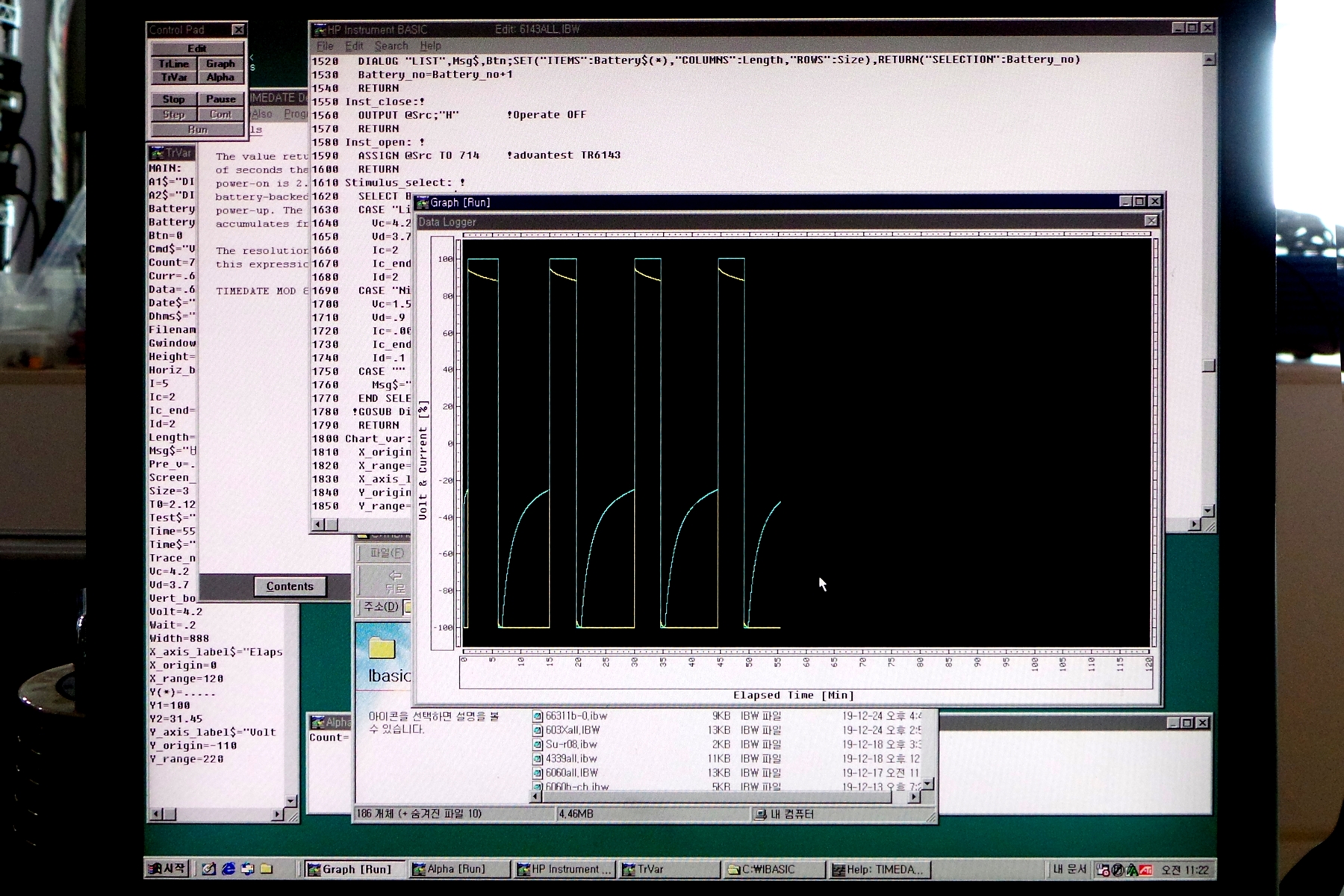Image resolution: width=1344 pixels, height=896 pixels.
Task: Click the Graph [Run] window title icon
Action: 423,202
